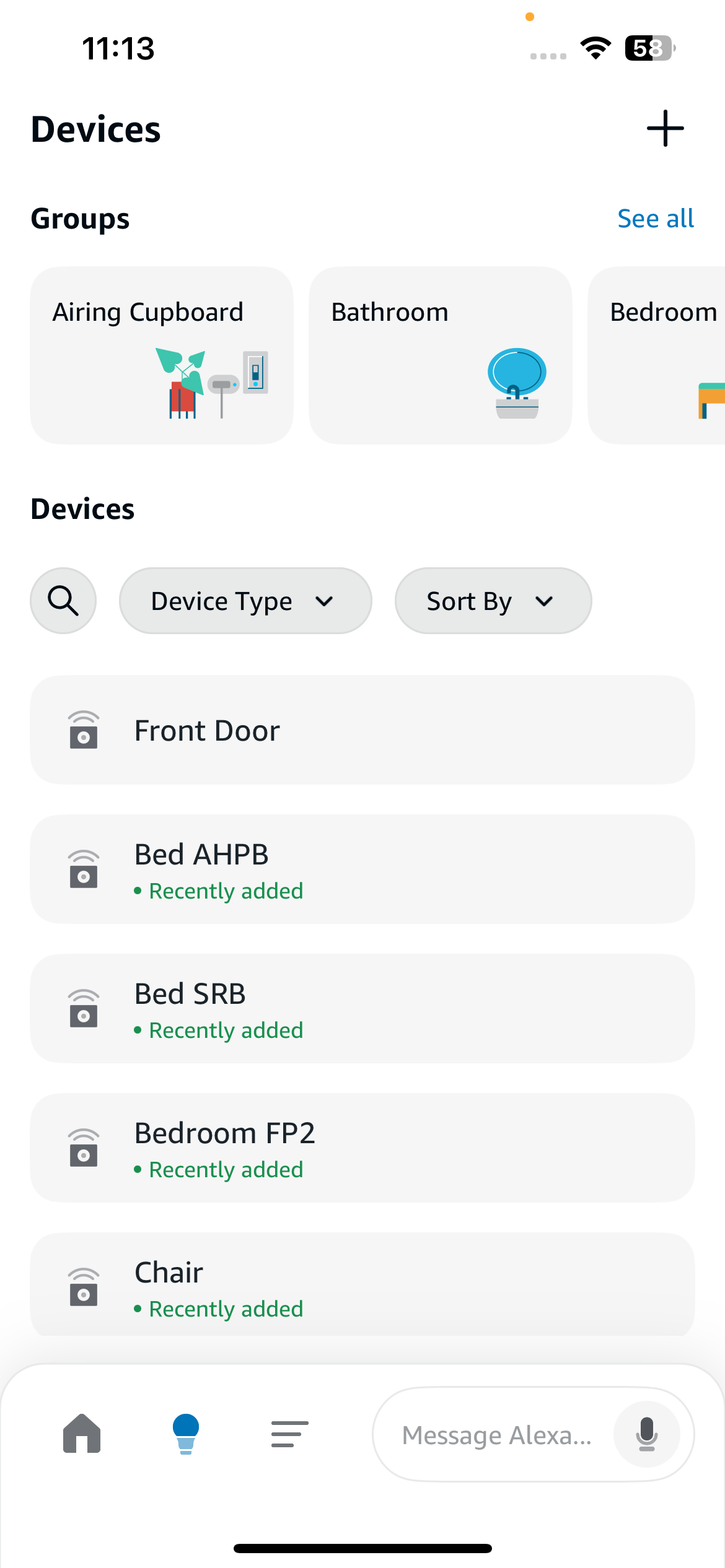Tap the Chair device icon
725x1568 pixels.
[x=84, y=1287]
